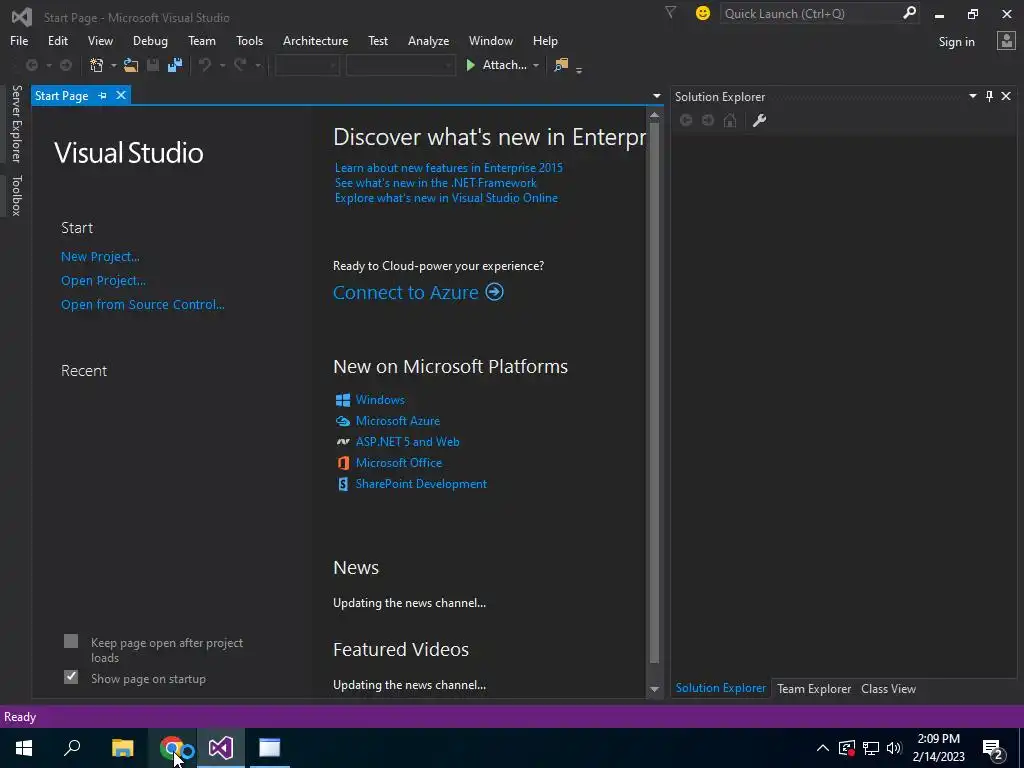Open the File menu
Screen dimensions: 1024x768
(19, 40)
